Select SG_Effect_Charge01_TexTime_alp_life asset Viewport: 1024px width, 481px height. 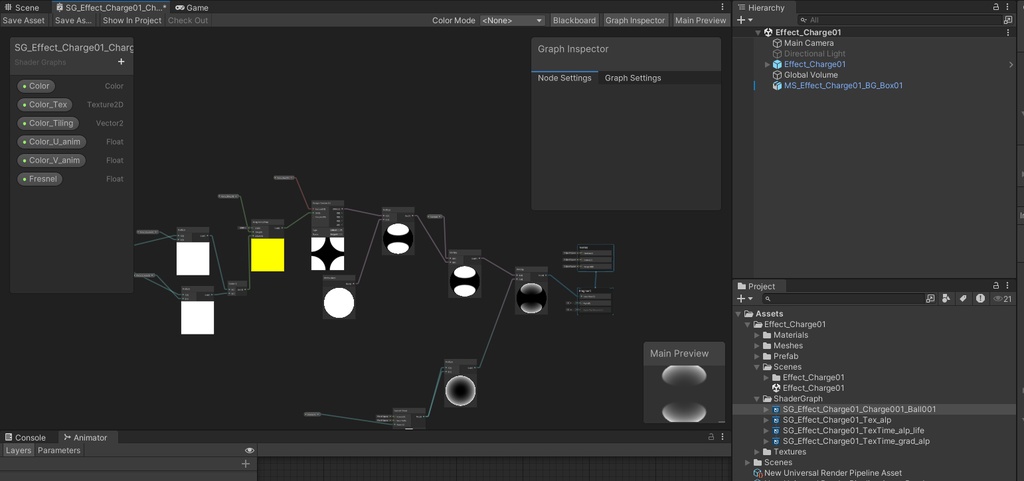[x=853, y=431]
